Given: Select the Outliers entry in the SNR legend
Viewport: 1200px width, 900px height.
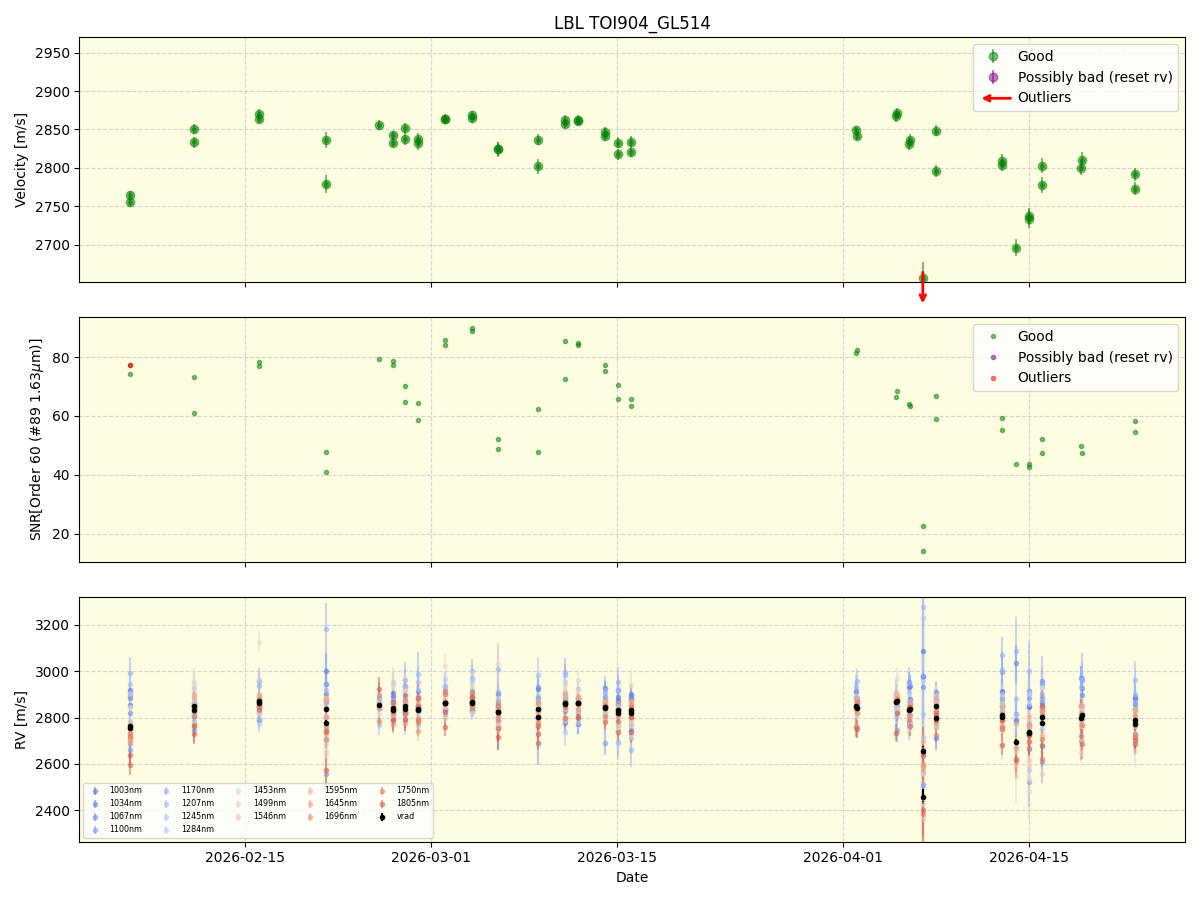Looking at the screenshot, I should (1044, 378).
